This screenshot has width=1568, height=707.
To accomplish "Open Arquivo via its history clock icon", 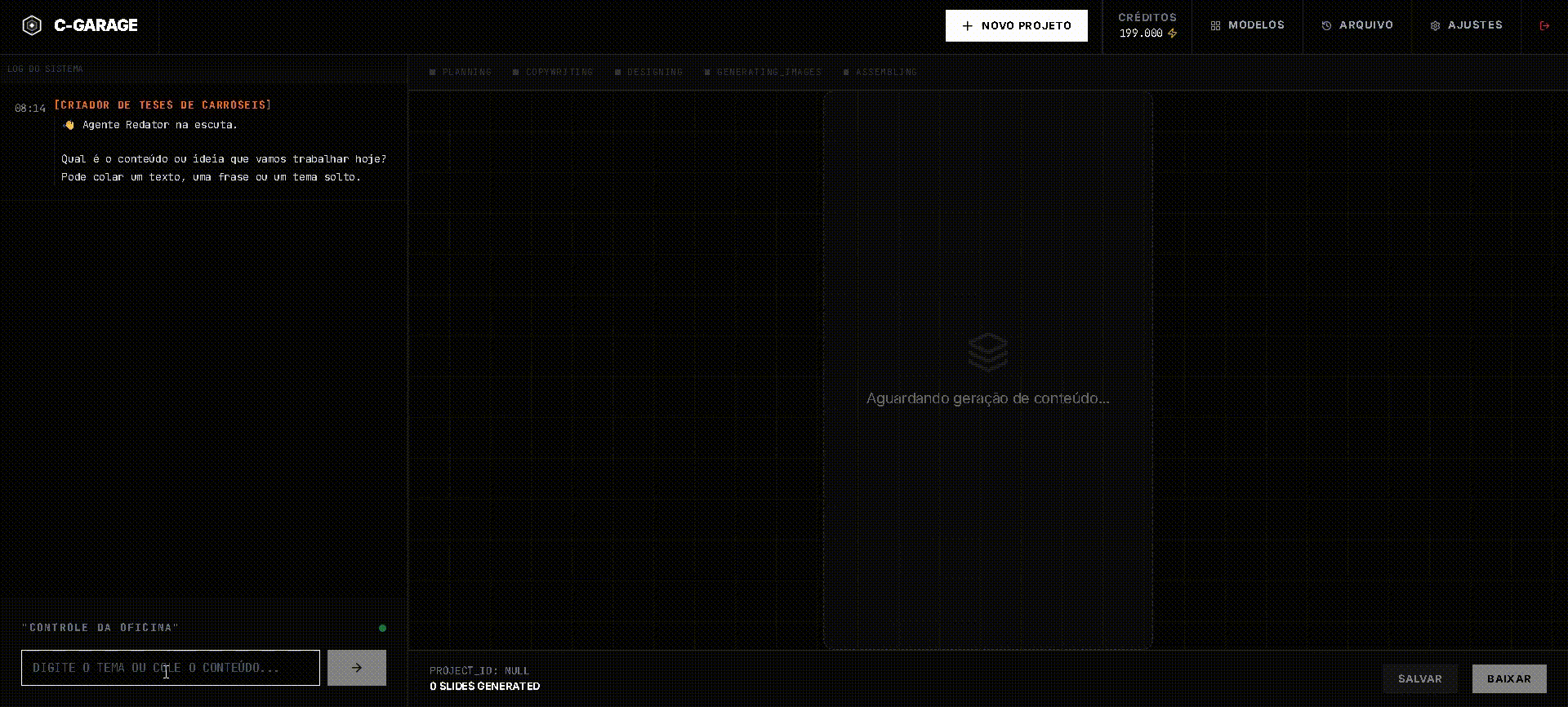I will [x=1326, y=26].
